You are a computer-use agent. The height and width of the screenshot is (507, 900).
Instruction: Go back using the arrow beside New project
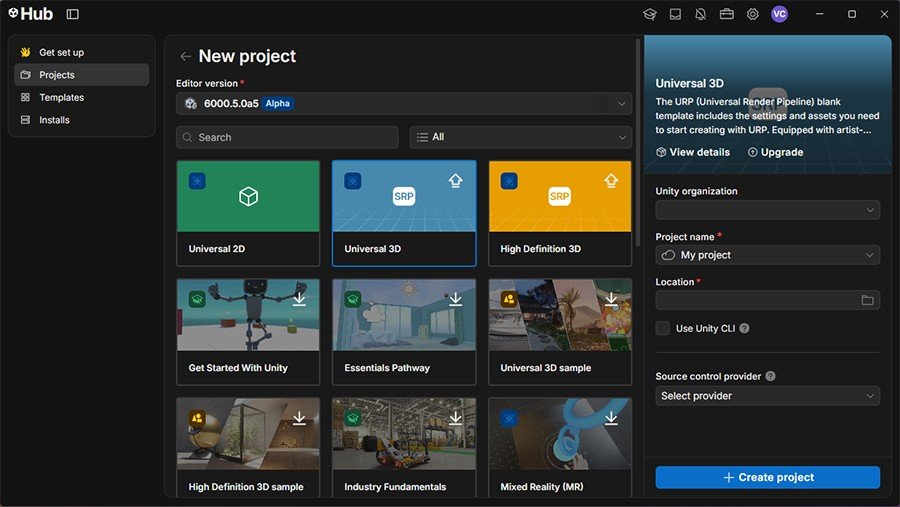[x=185, y=56]
